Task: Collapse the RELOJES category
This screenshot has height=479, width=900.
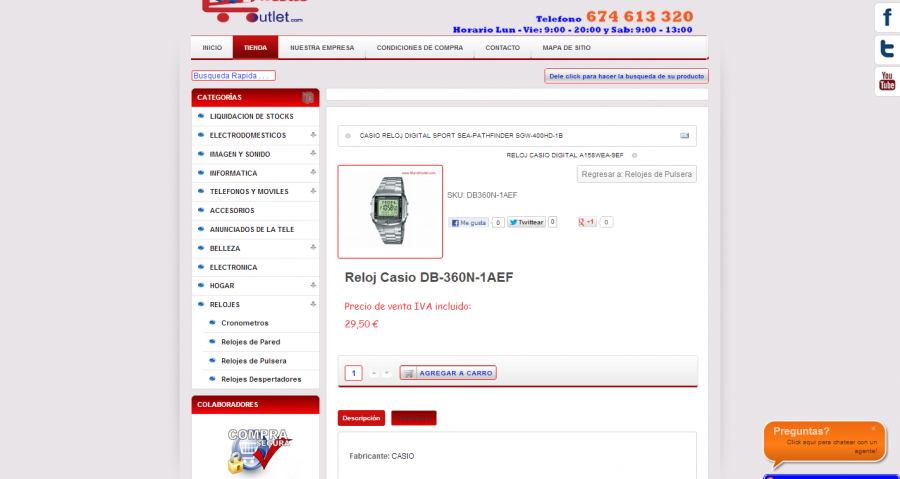Action: pyautogui.click(x=313, y=304)
